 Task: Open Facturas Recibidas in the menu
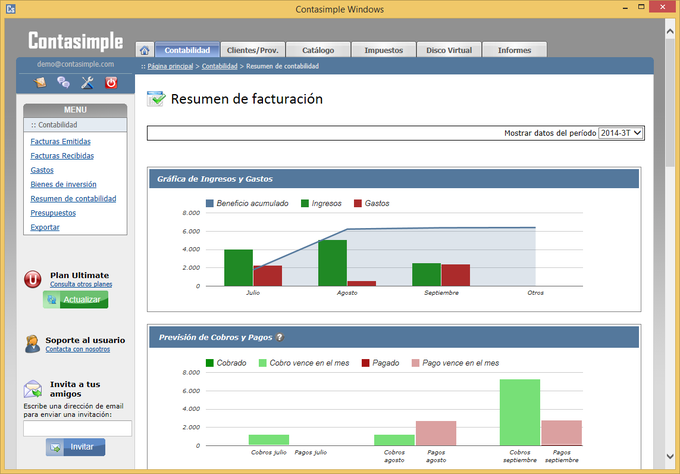click(x=62, y=156)
